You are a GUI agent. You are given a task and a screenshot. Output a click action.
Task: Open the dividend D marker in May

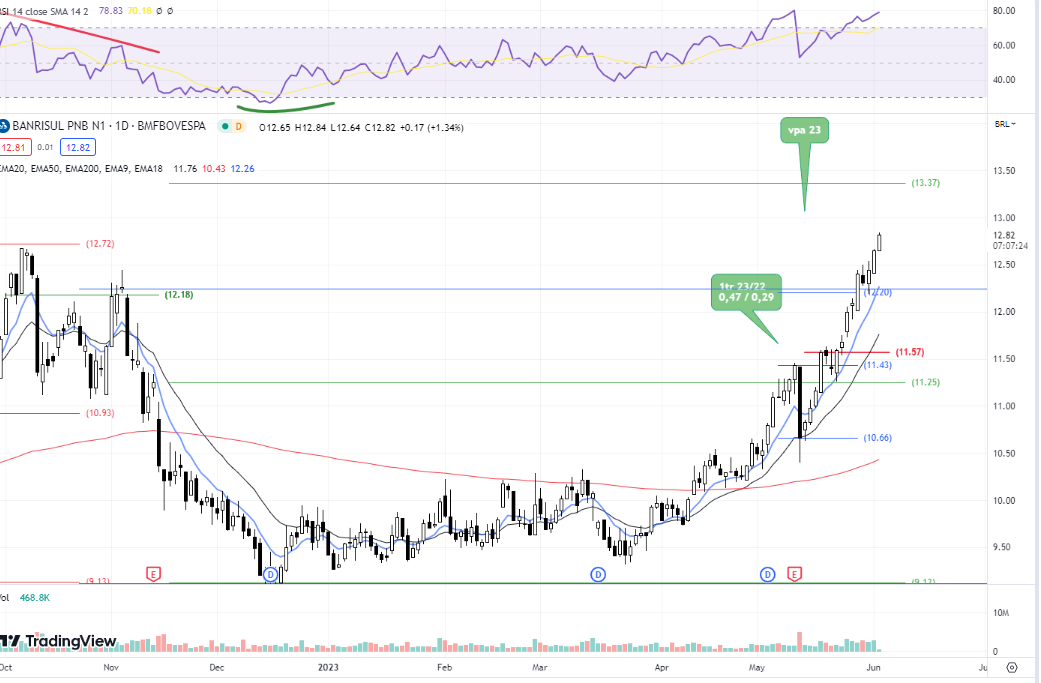coord(767,574)
